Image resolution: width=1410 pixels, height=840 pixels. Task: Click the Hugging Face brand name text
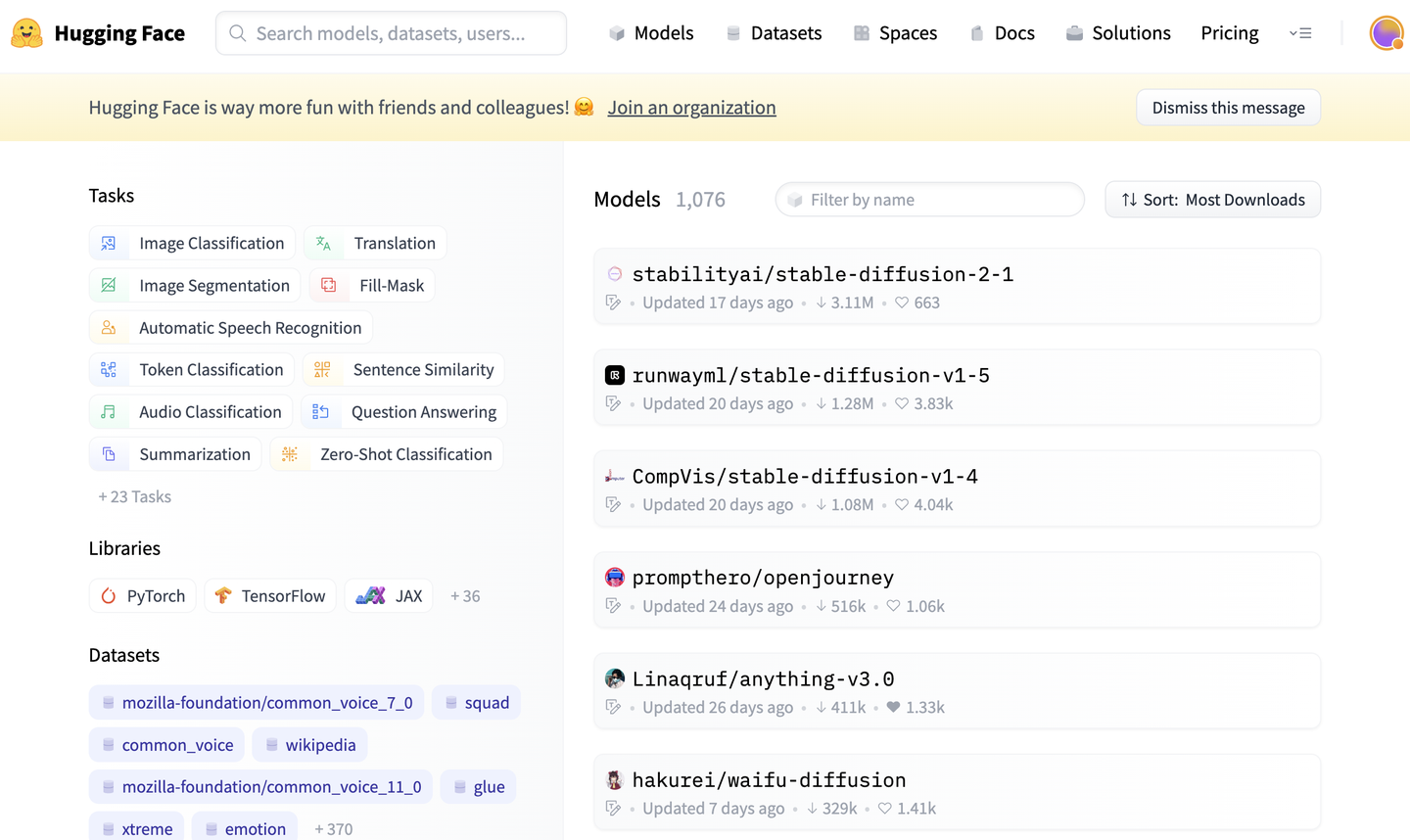click(x=119, y=33)
